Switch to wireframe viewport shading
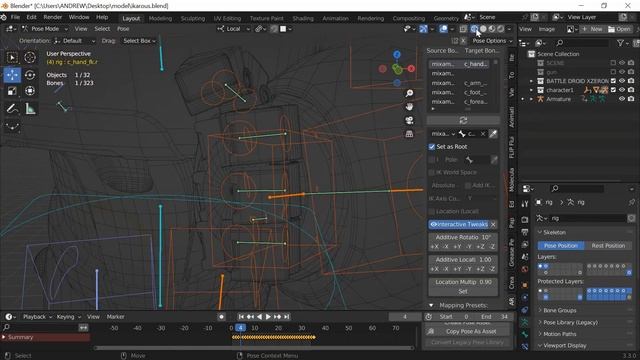This screenshot has height=360, width=640. (475, 29)
